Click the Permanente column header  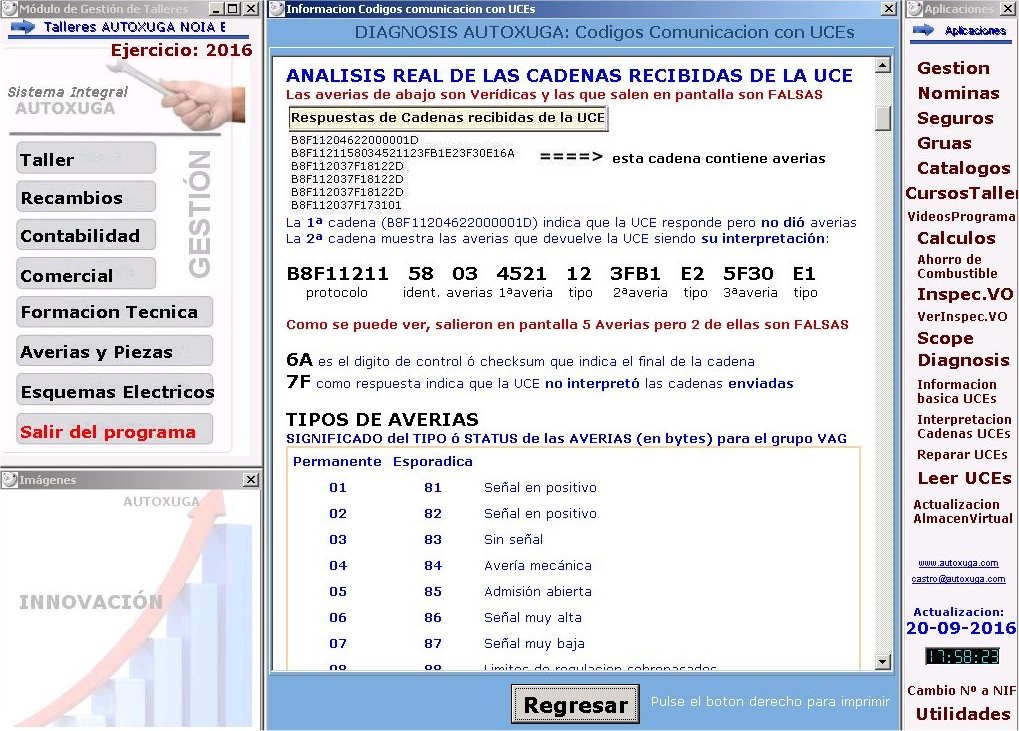pos(337,461)
